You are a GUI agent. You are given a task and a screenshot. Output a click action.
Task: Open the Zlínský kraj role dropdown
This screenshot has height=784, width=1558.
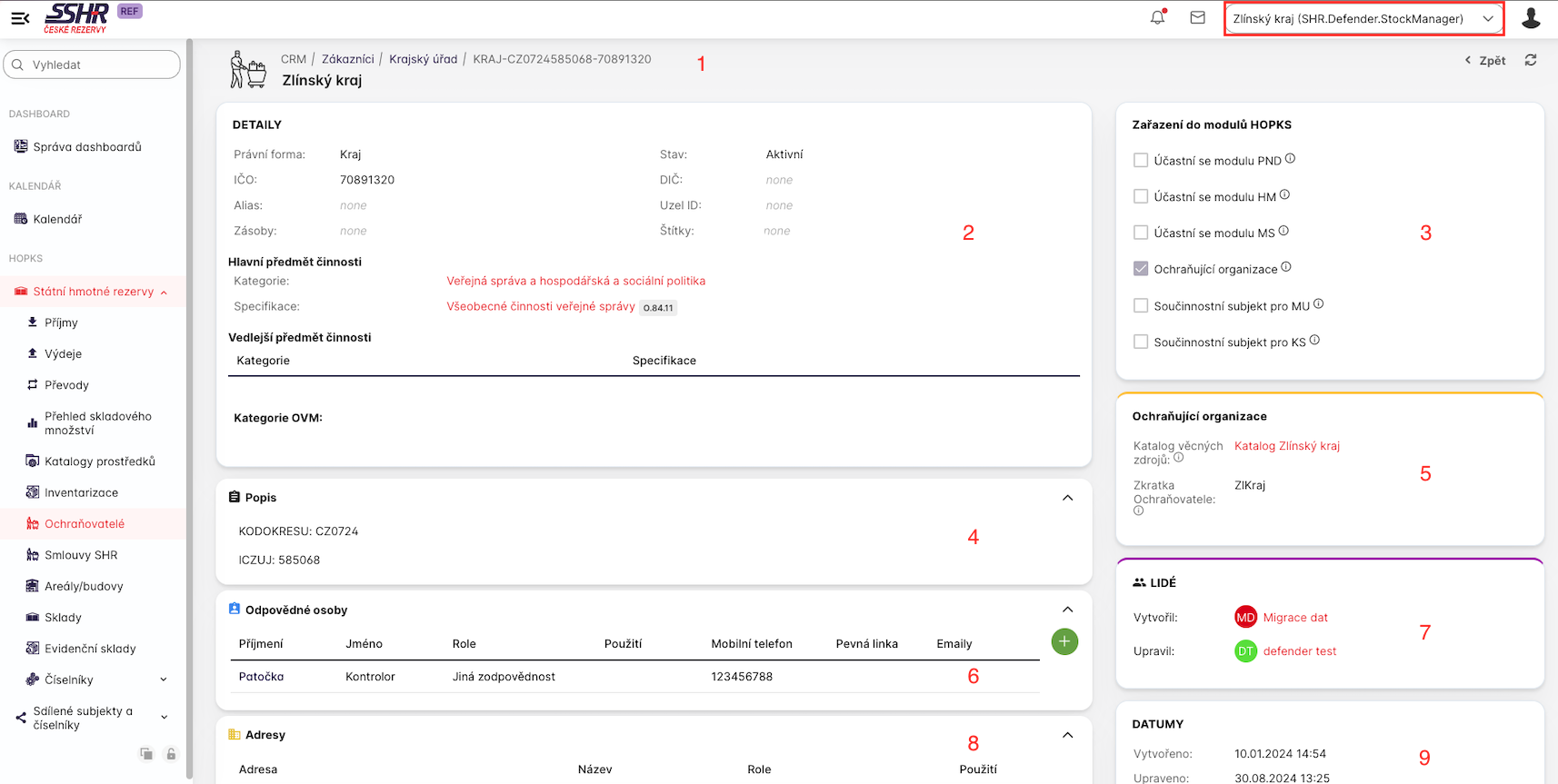pos(1363,19)
